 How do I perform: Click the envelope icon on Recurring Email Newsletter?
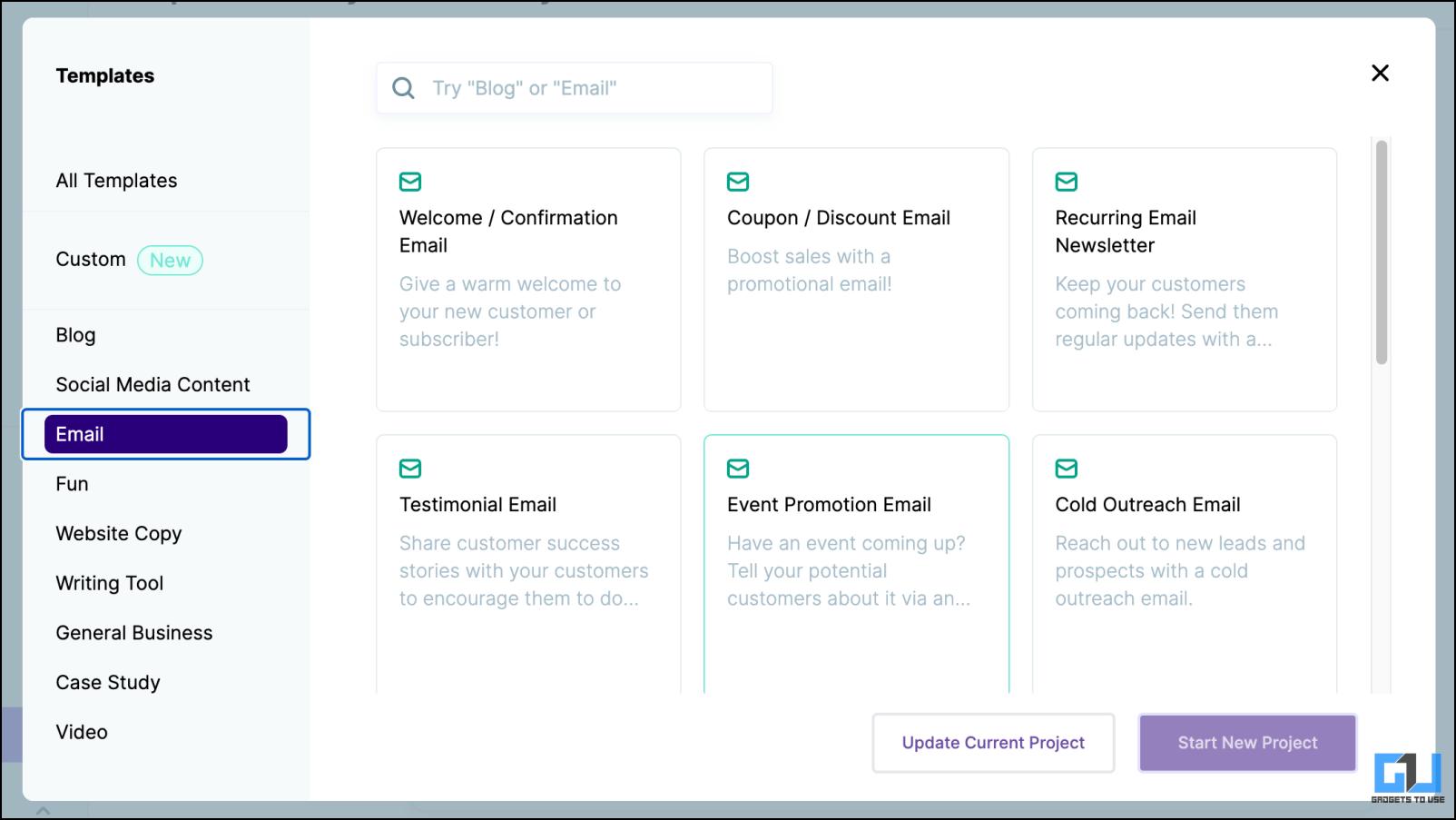(x=1067, y=182)
